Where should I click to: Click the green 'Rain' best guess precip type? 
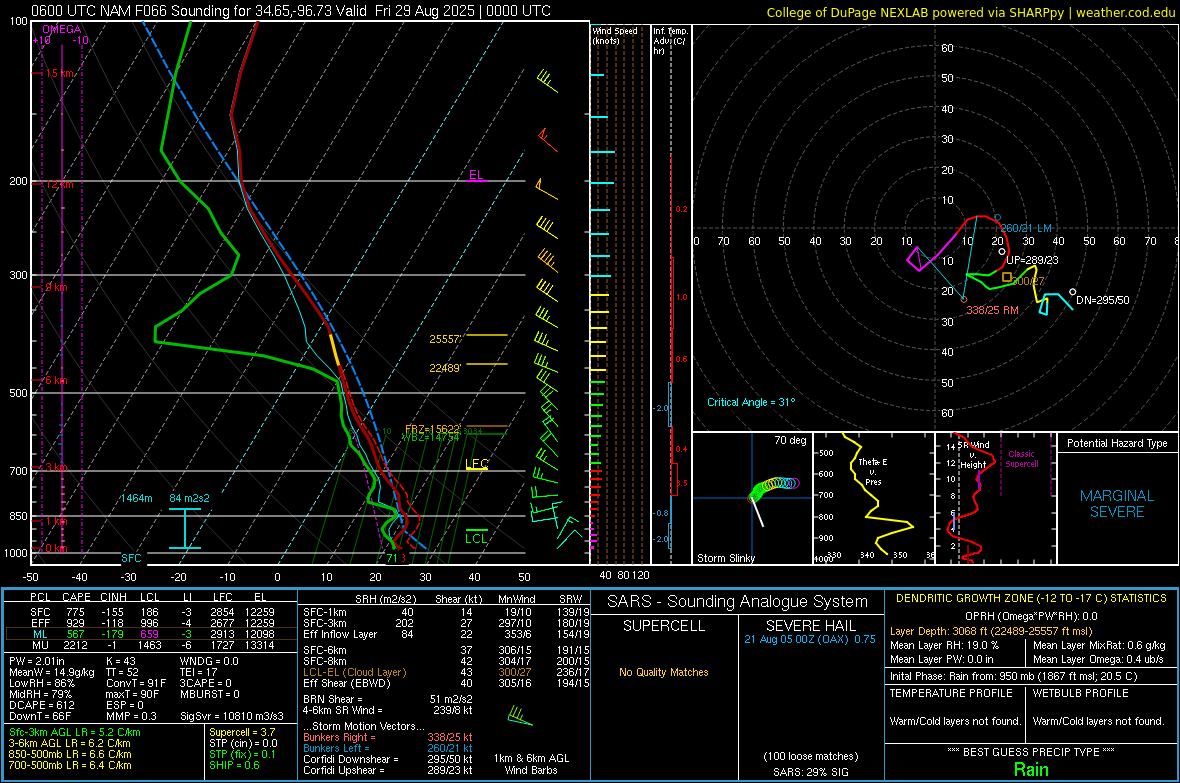(1031, 769)
